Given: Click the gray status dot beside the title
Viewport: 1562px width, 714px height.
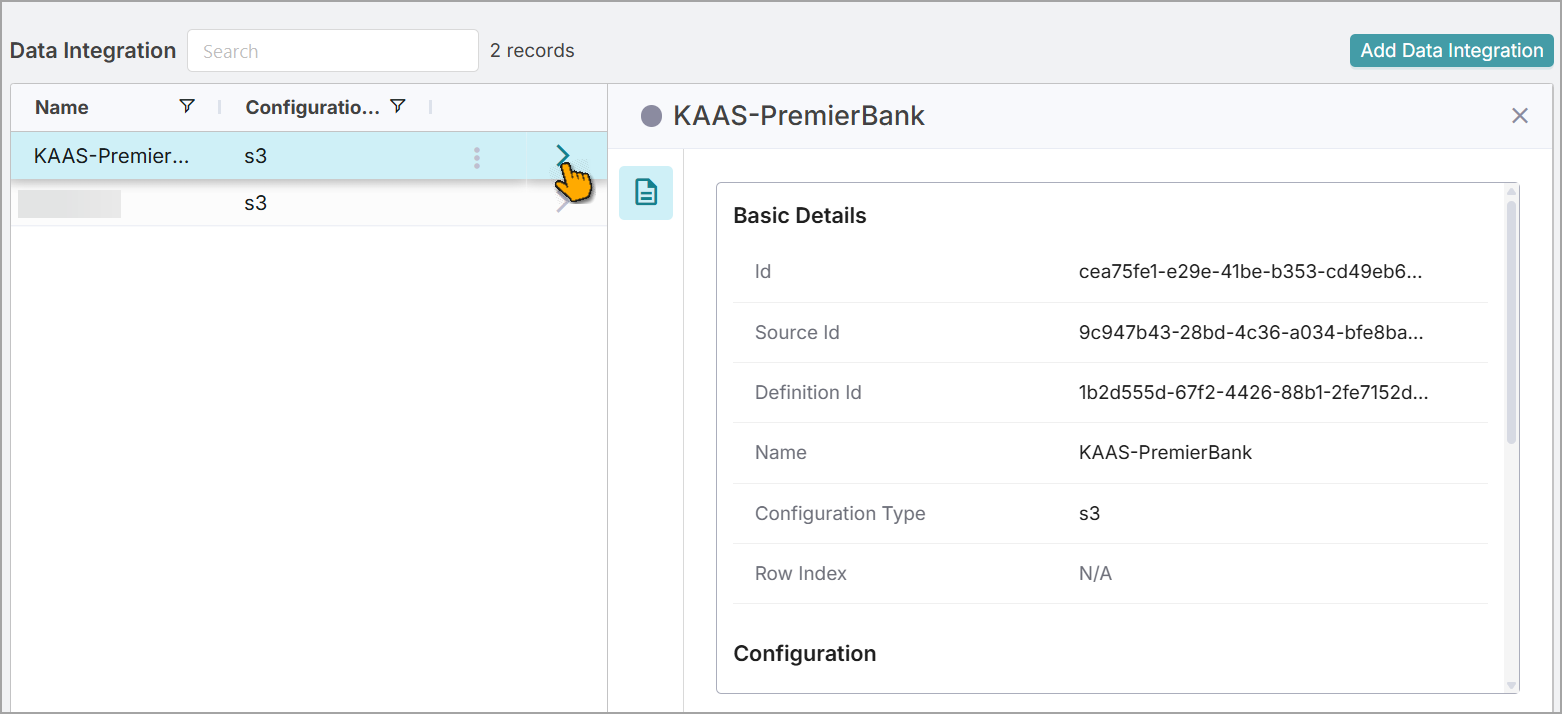Looking at the screenshot, I should [x=651, y=117].
